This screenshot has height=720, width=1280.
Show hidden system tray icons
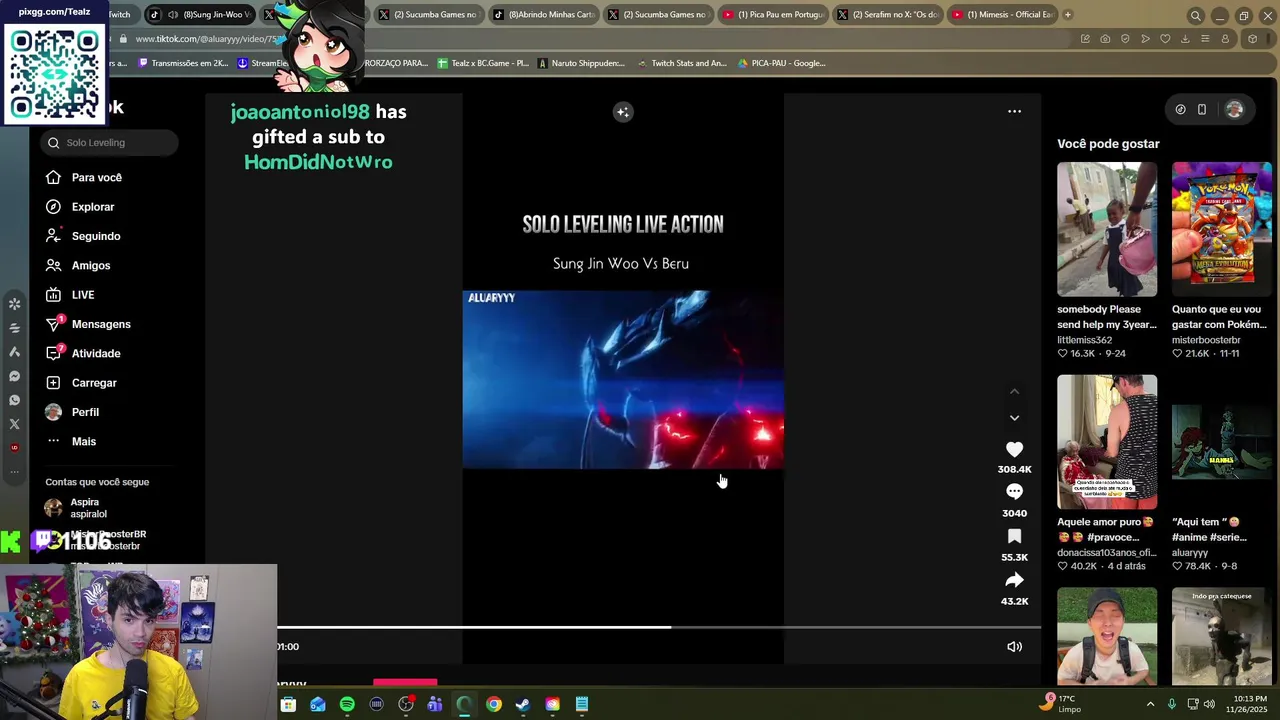tap(1150, 704)
